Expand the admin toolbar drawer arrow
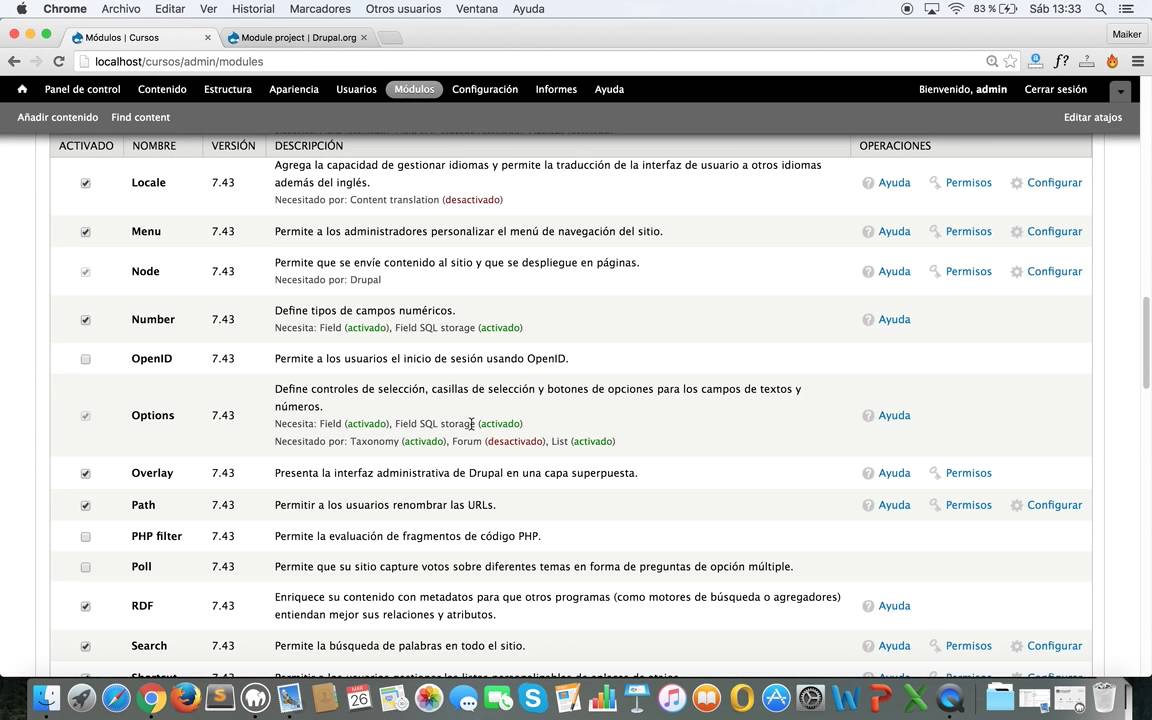The height and width of the screenshot is (720, 1152). click(1120, 90)
